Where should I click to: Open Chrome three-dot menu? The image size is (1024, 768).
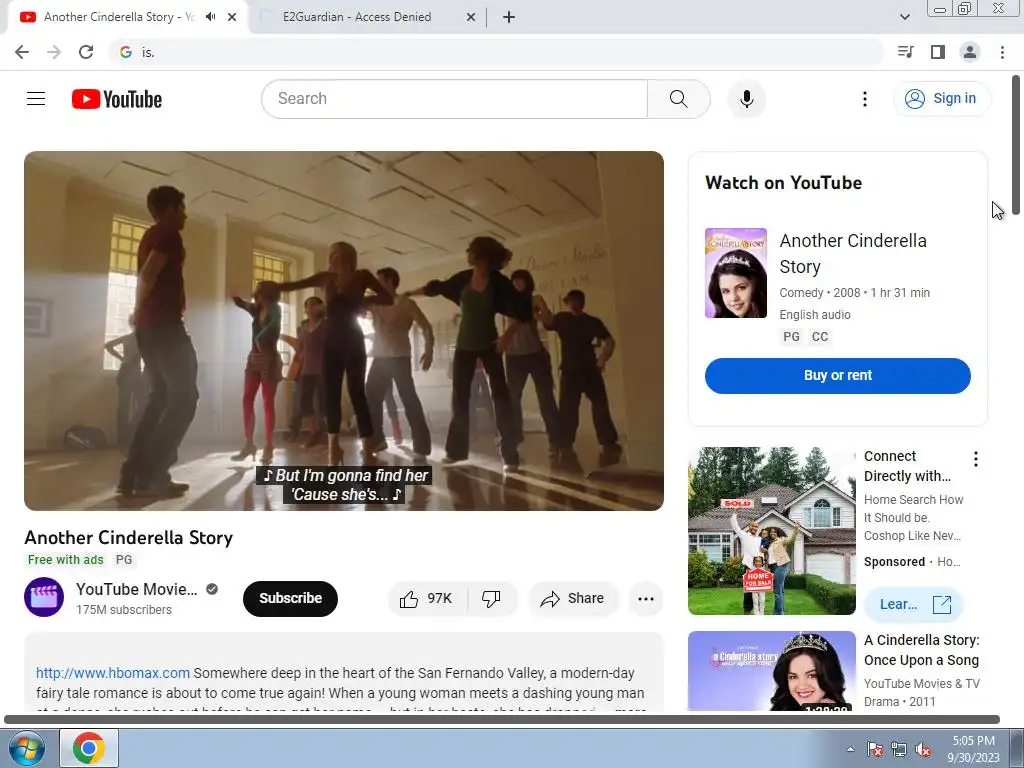coord(1002,52)
